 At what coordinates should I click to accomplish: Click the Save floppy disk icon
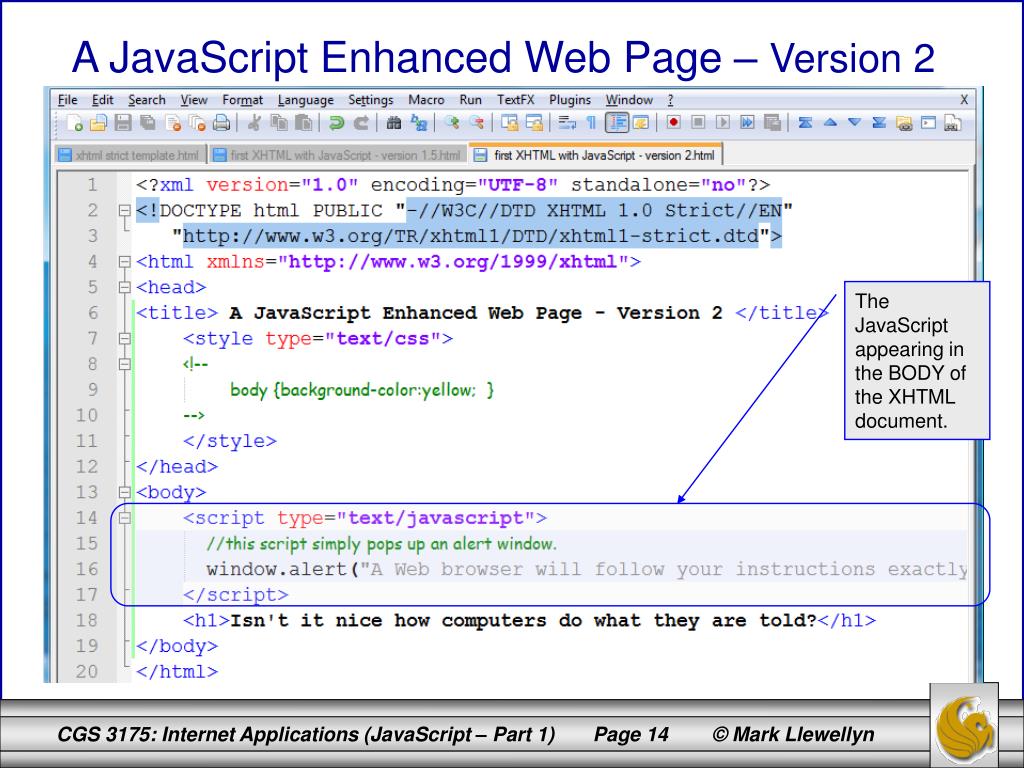point(123,122)
